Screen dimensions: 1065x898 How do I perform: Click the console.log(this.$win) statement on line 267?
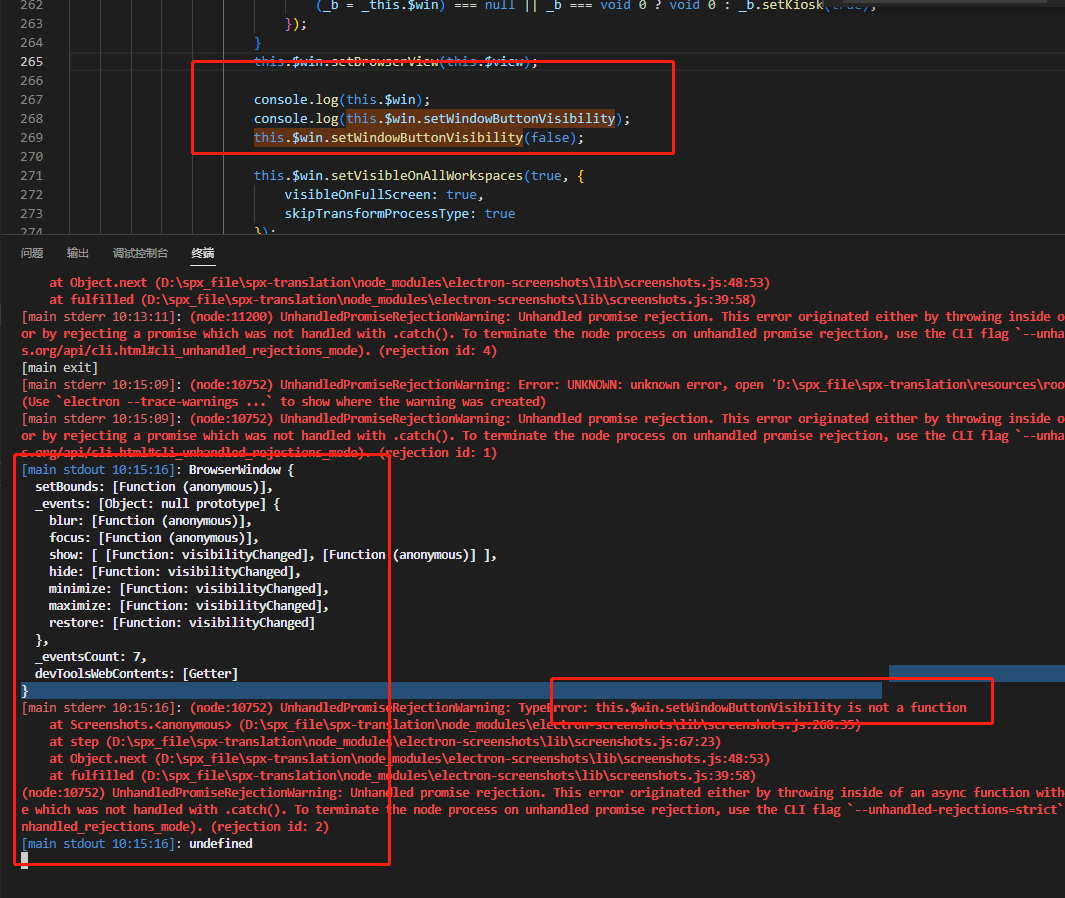(360, 99)
